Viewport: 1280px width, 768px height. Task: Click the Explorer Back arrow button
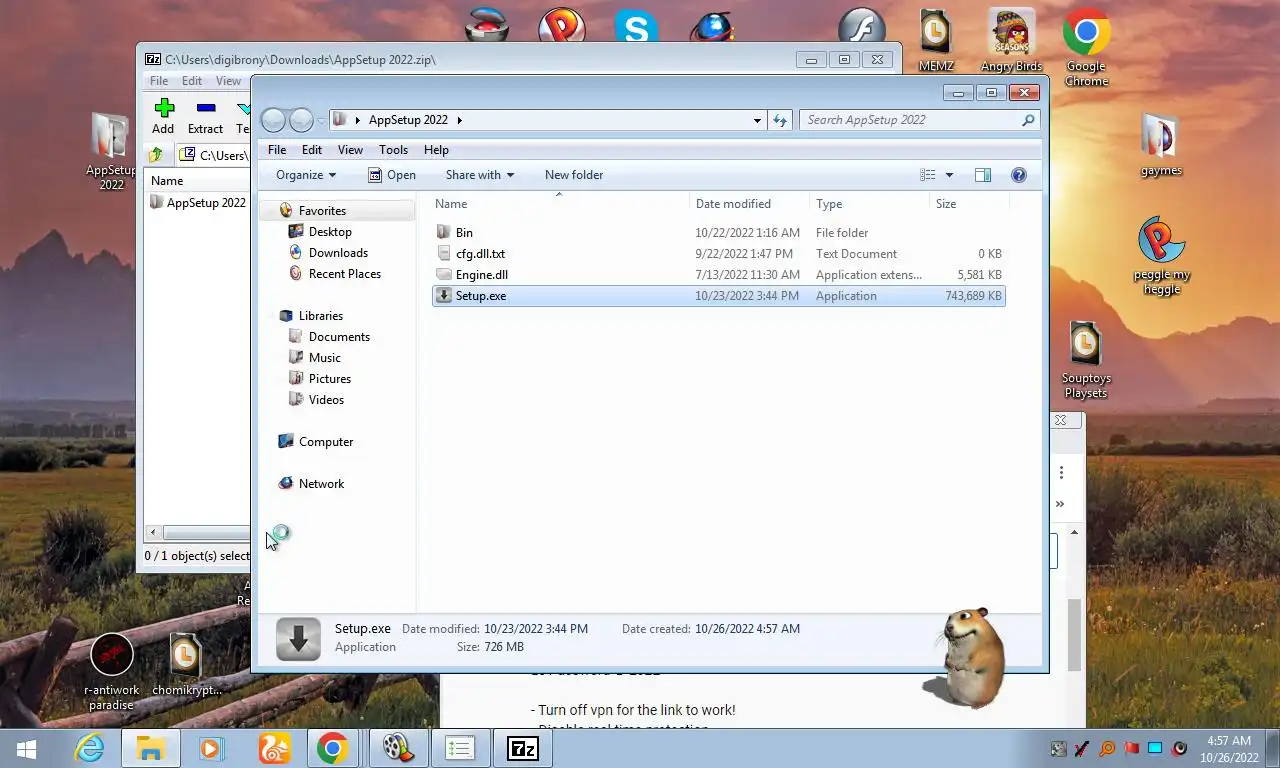pos(273,120)
